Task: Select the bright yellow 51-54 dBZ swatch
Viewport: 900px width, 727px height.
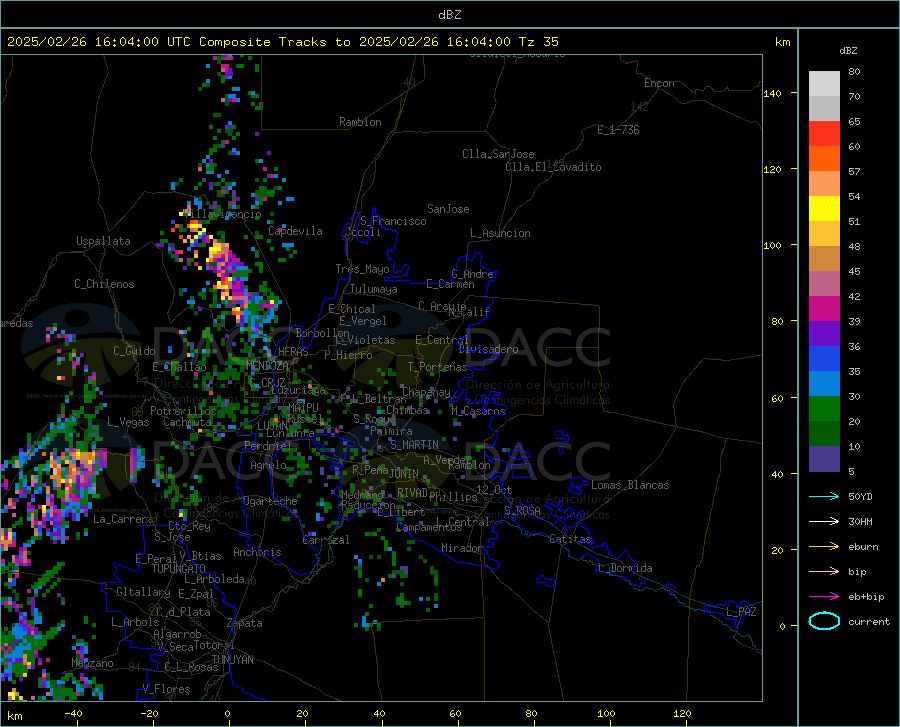Action: (x=824, y=209)
